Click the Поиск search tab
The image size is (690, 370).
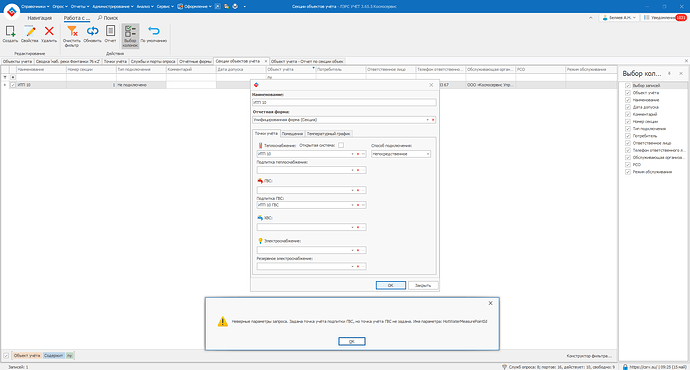pyautogui.click(x=108, y=18)
